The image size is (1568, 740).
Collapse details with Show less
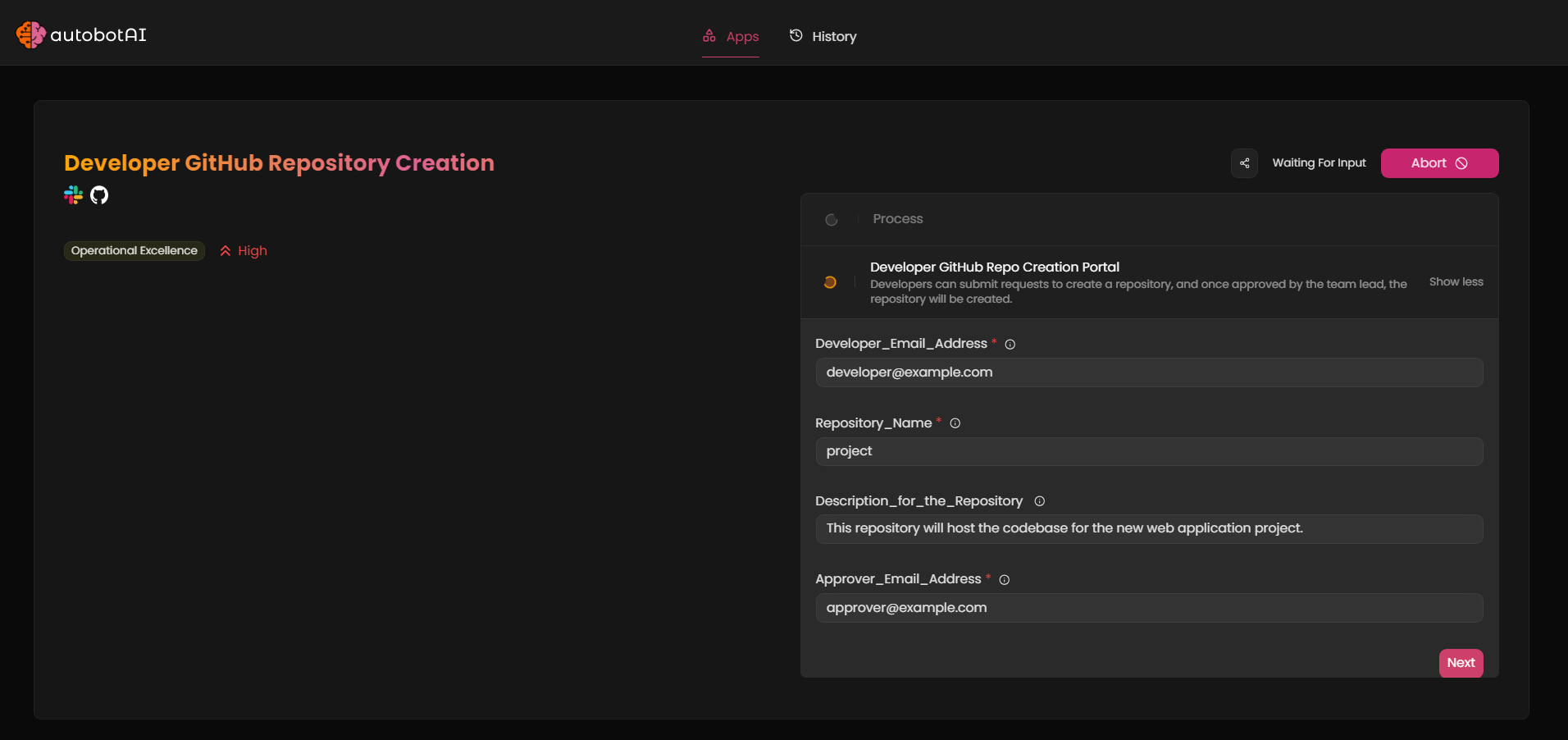pos(1456,281)
